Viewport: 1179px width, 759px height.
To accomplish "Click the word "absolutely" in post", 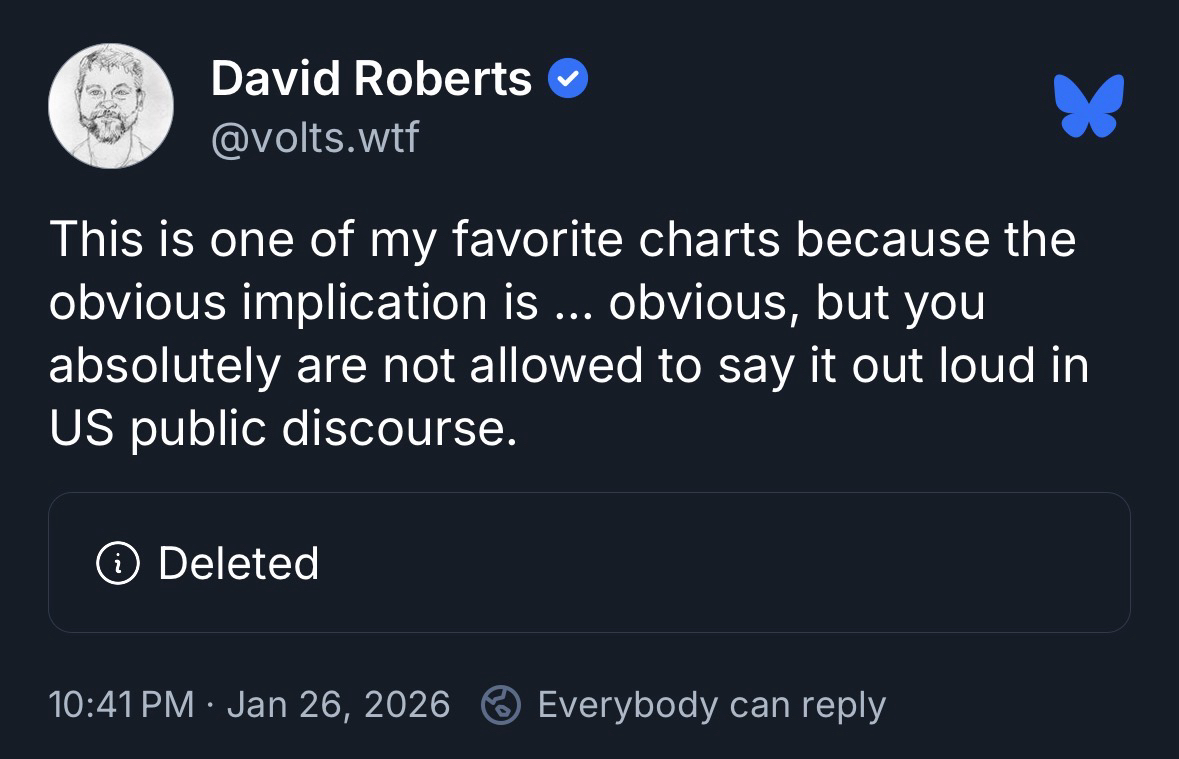I will [164, 366].
